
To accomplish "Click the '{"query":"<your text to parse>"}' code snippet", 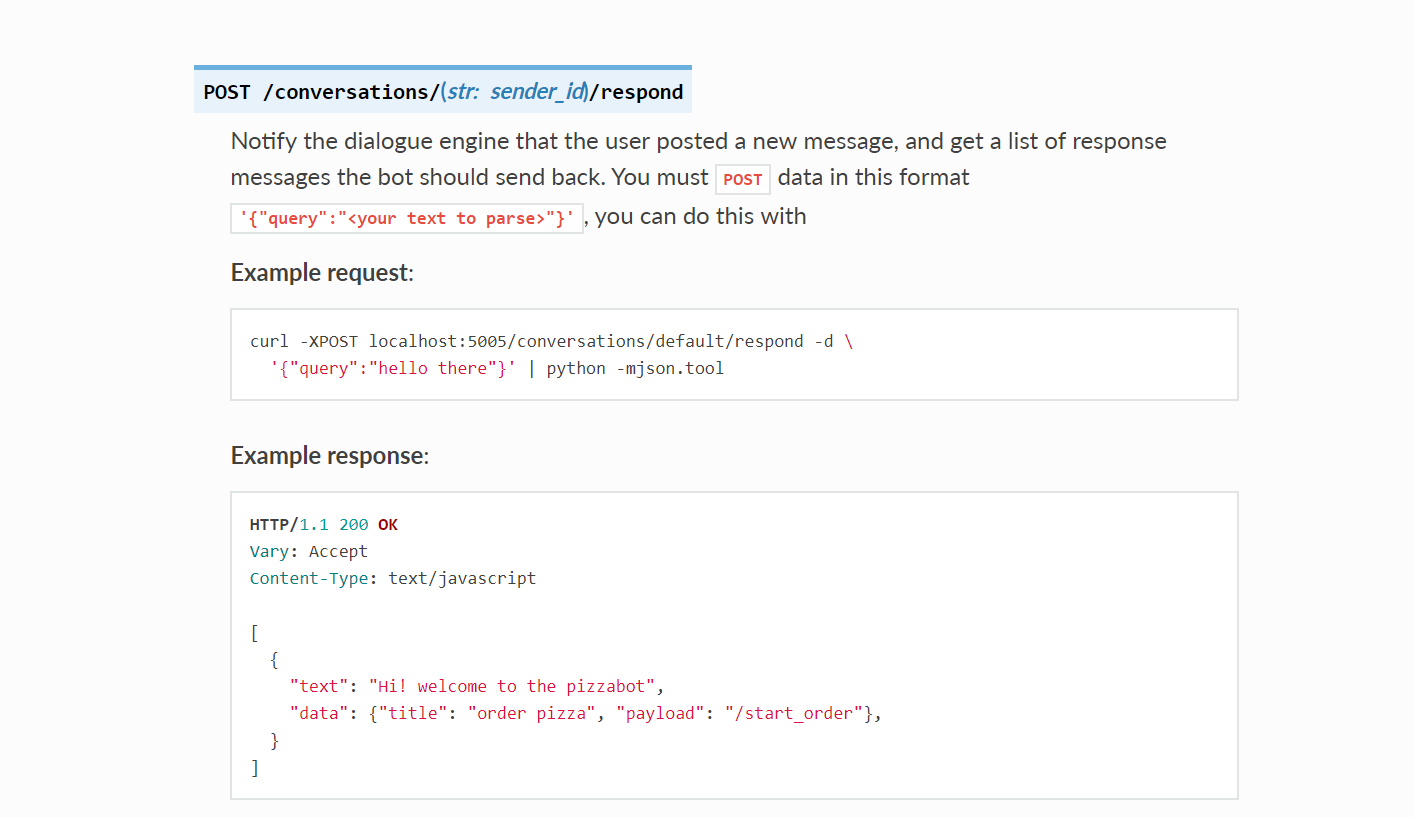I will point(407,218).
